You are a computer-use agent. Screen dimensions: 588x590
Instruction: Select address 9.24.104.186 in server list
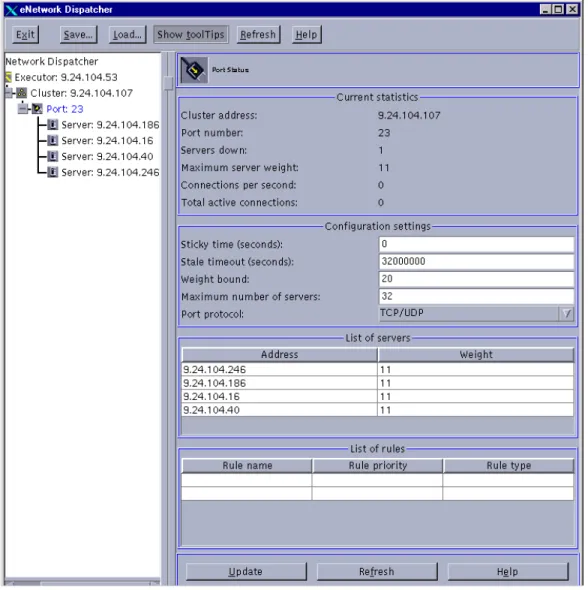(280, 383)
